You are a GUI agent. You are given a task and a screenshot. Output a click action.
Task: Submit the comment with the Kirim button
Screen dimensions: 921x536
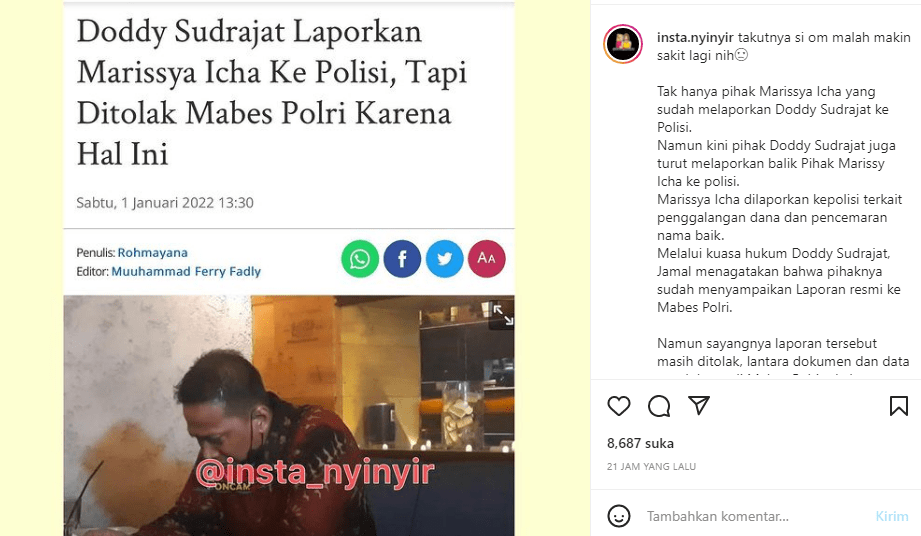tap(892, 516)
